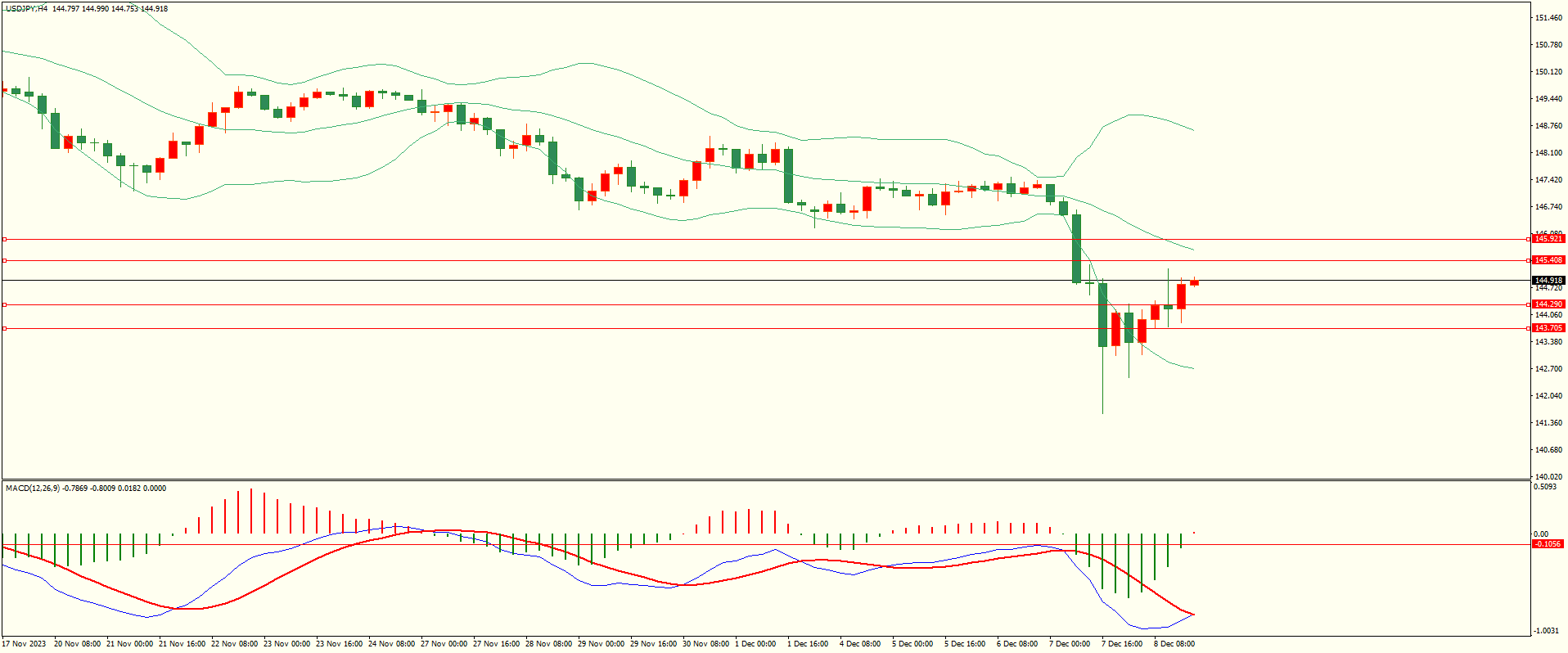
Task: Select left anchor handle of 143.705 line
Action: pyautogui.click(x=4, y=328)
